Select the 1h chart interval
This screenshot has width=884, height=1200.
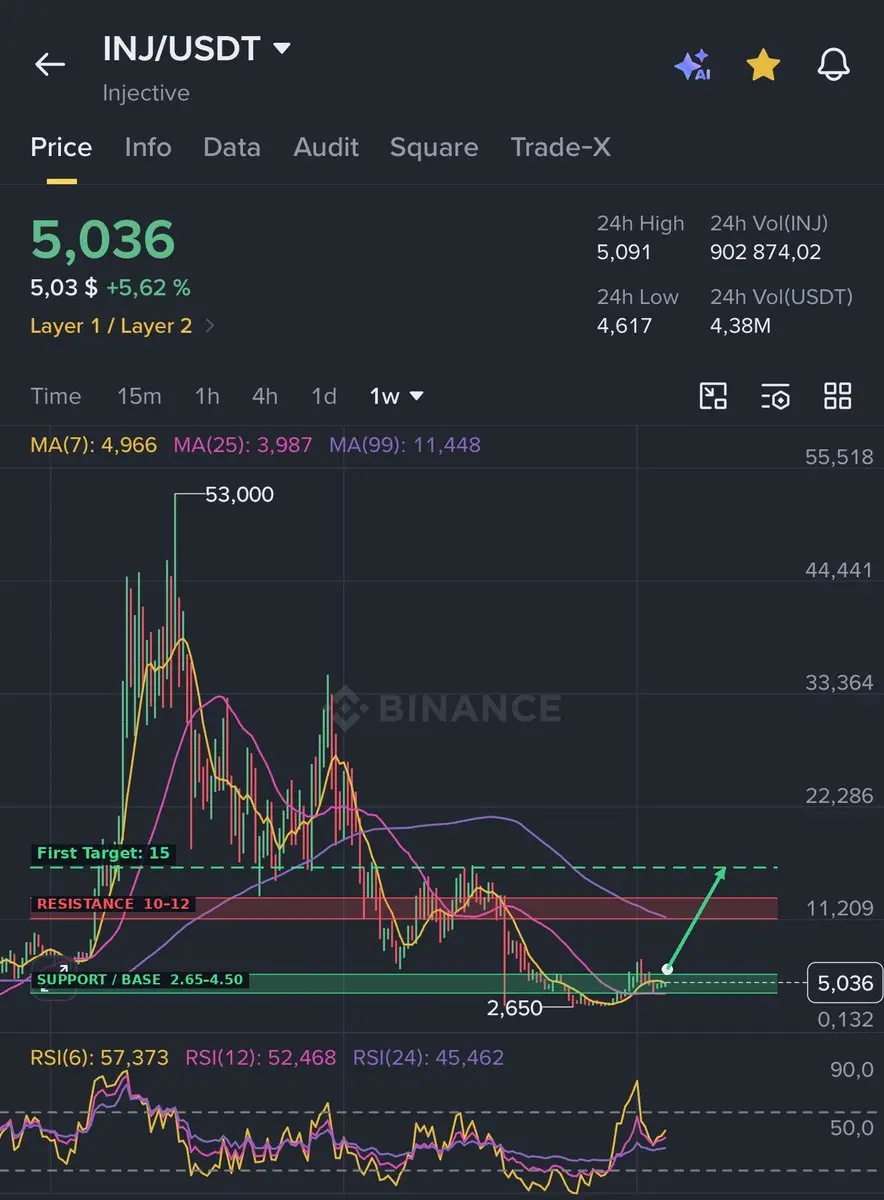coord(207,396)
